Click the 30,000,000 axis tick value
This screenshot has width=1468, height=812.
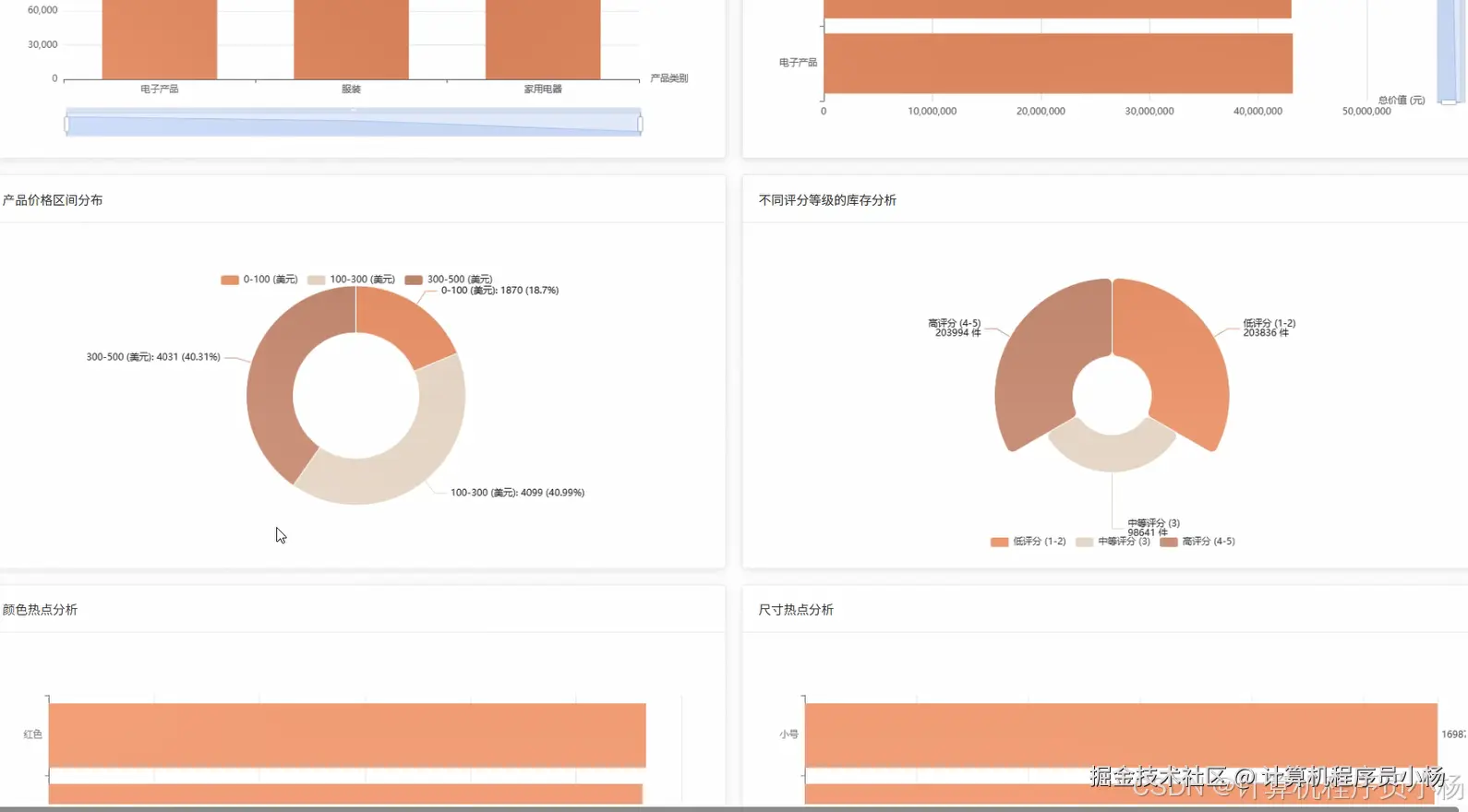(1149, 111)
